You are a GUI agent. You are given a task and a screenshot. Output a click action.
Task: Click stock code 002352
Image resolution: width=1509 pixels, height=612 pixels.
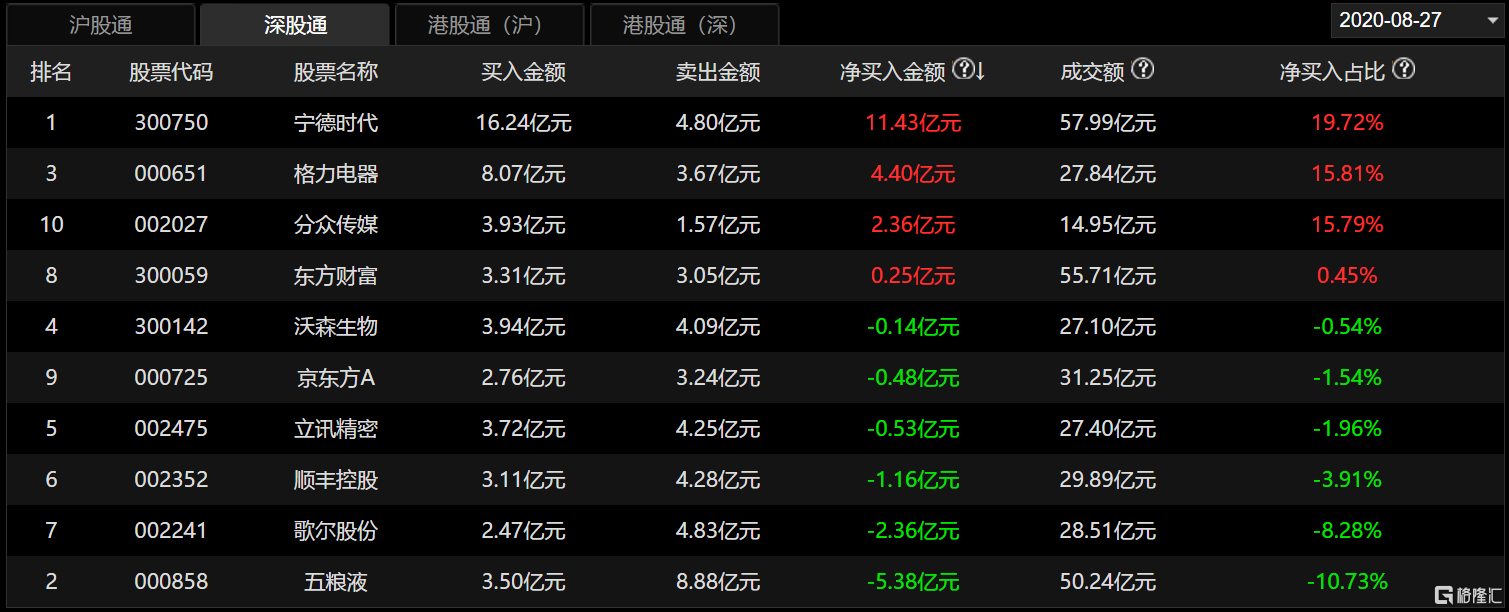coord(171,480)
